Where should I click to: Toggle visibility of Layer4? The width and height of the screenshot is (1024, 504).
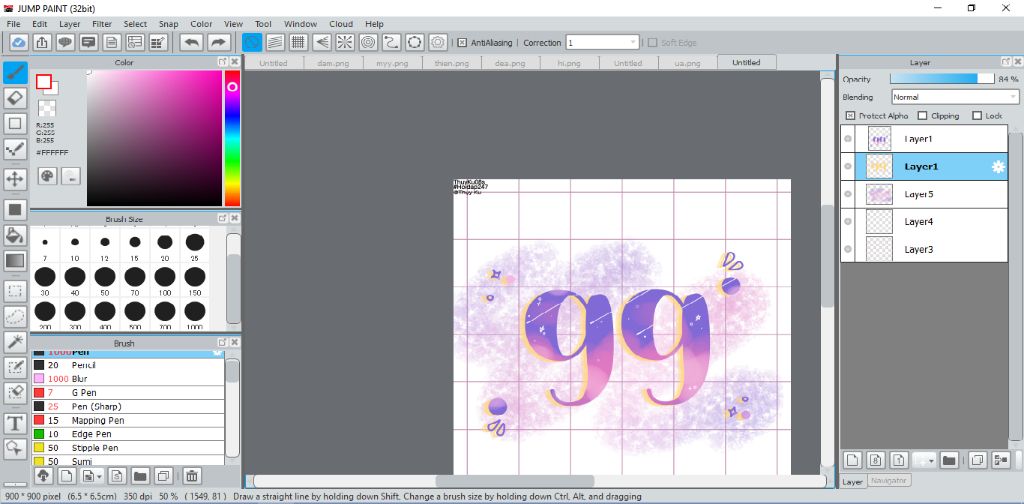click(x=848, y=221)
